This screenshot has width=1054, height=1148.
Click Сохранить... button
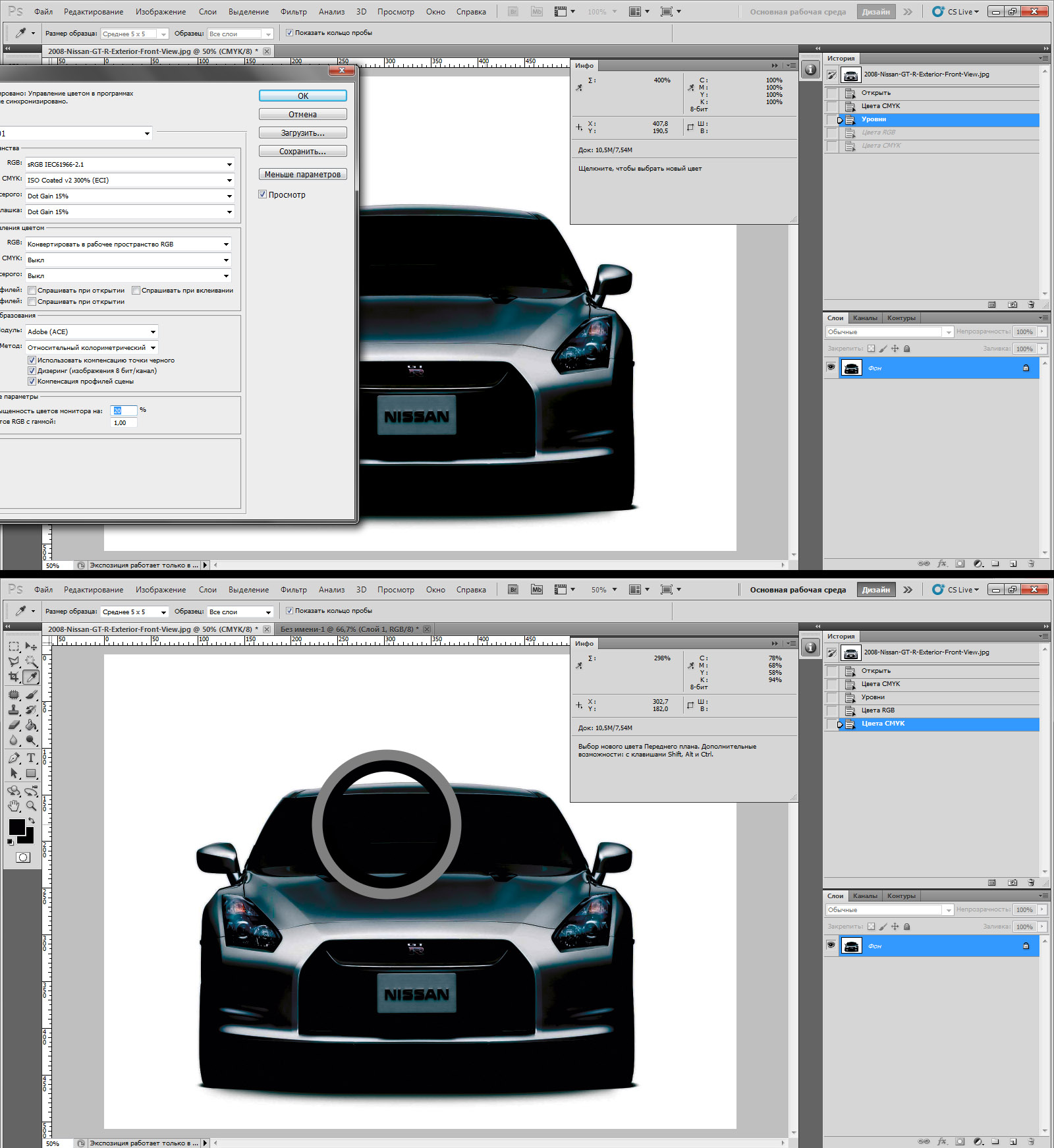303,151
